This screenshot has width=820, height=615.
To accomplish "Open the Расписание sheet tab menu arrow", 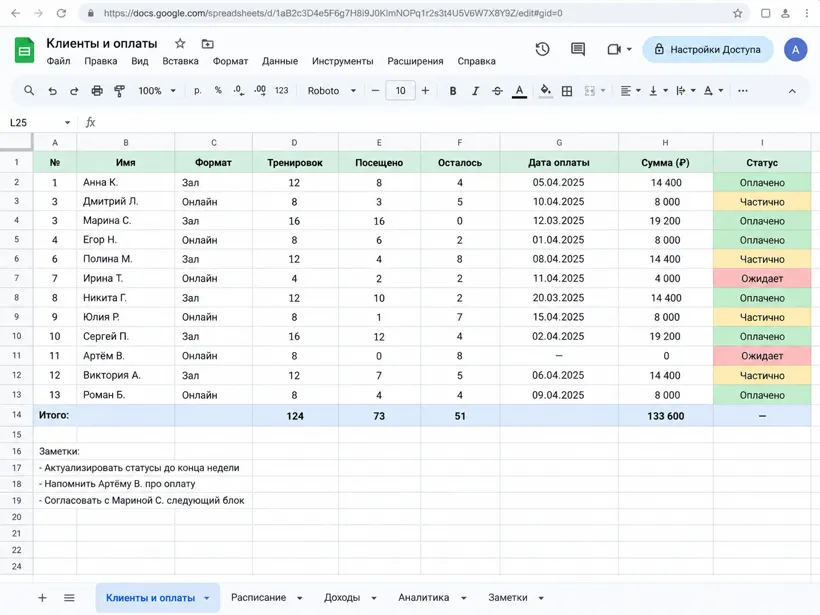I will 300,598.
